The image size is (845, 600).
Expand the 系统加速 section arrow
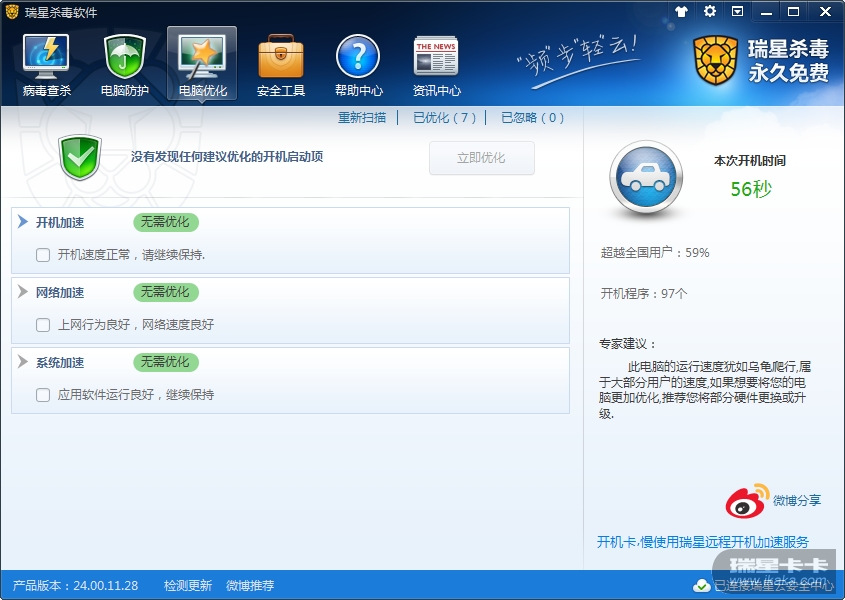pos(23,362)
